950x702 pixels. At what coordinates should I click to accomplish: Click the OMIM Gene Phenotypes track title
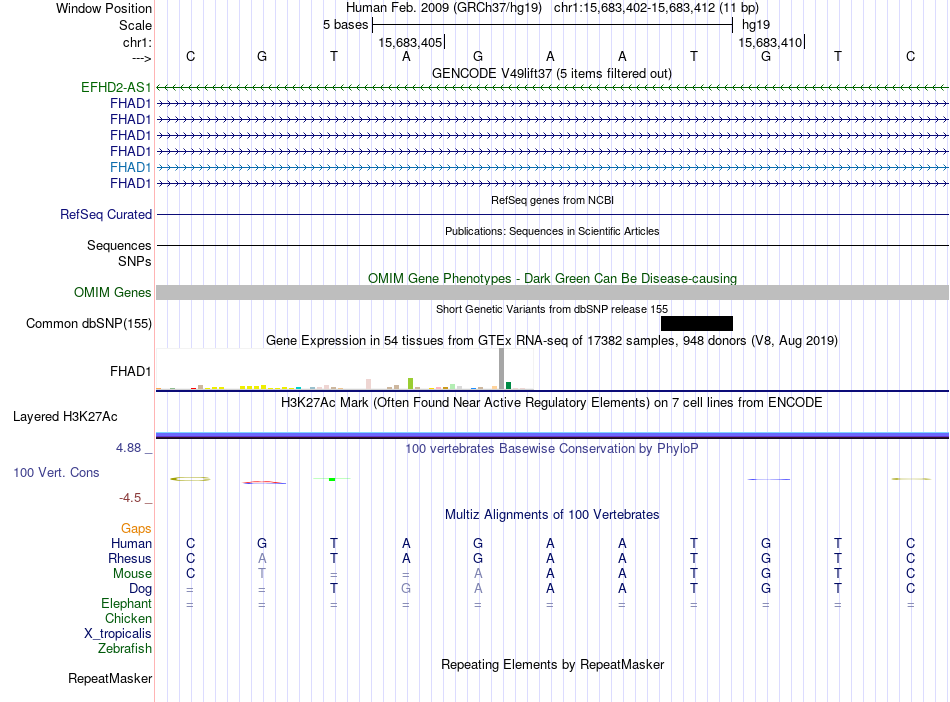coord(553,279)
